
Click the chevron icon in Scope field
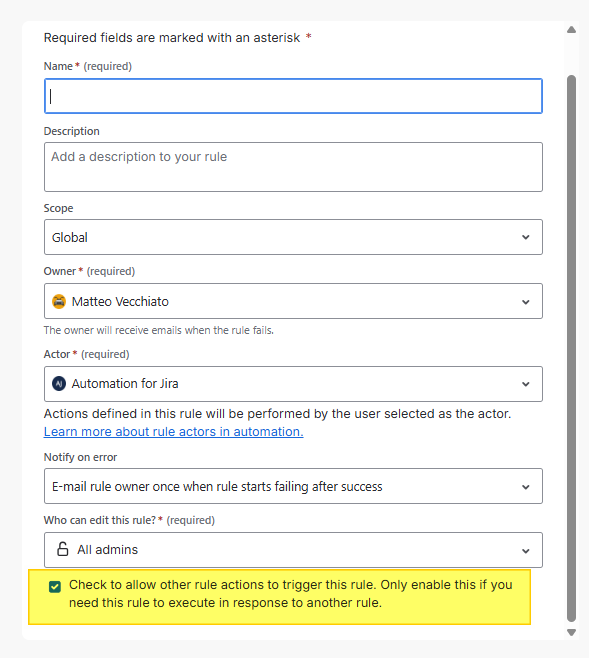pyautogui.click(x=526, y=237)
